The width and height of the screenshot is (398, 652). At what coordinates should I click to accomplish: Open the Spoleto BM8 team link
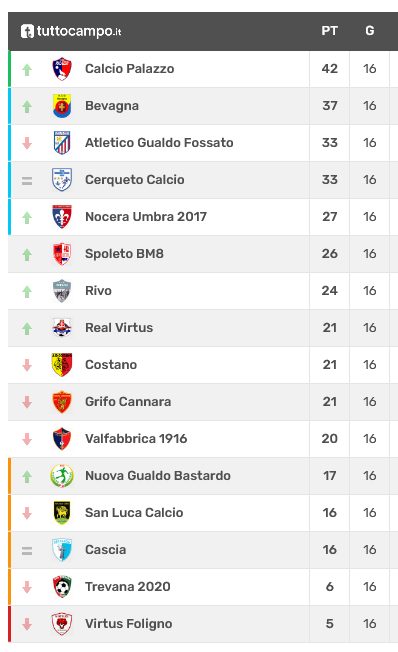tap(124, 254)
